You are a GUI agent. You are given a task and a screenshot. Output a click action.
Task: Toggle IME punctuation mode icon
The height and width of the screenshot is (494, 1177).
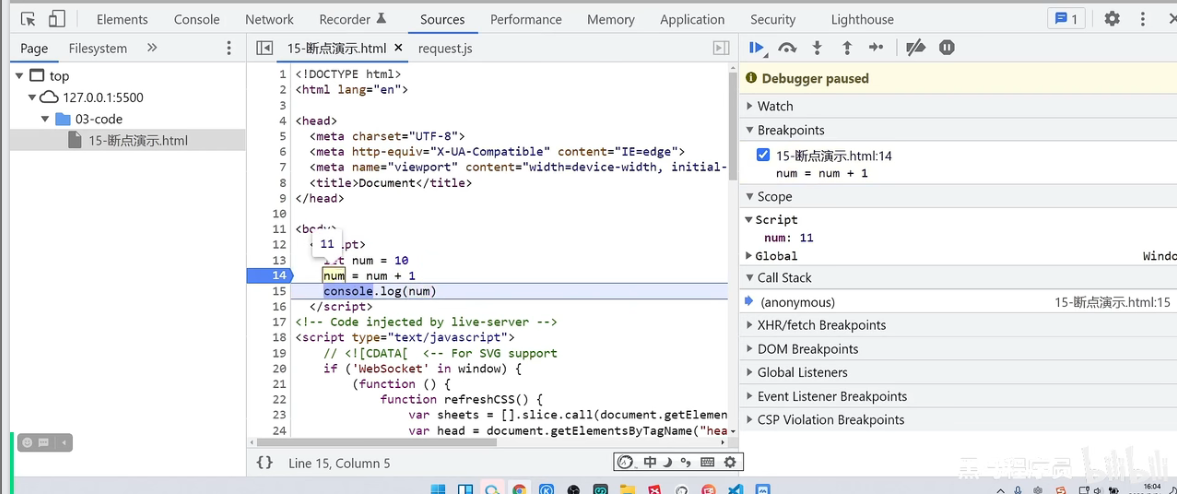685,462
